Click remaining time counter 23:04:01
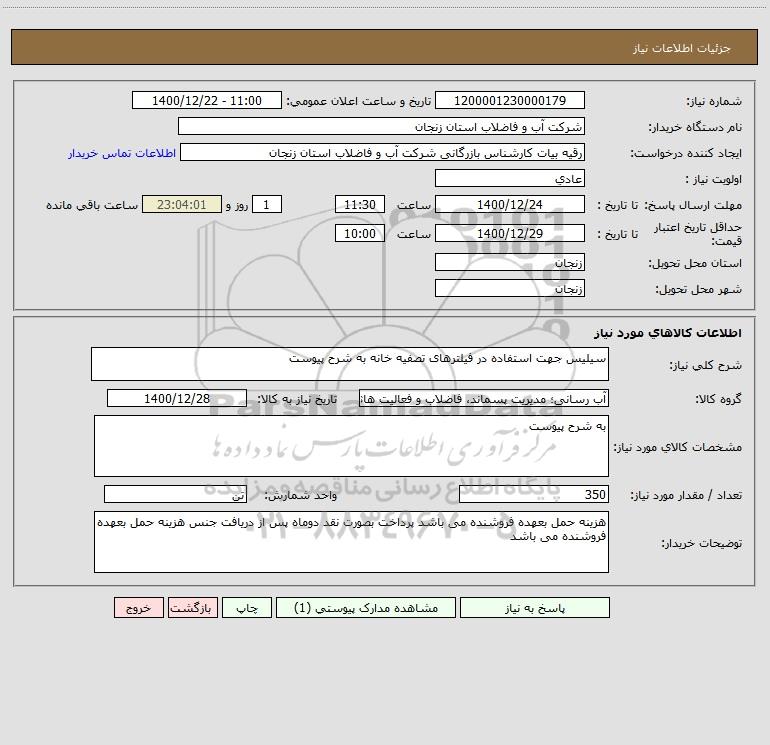Screen dimensions: 770x745 (x=182, y=204)
